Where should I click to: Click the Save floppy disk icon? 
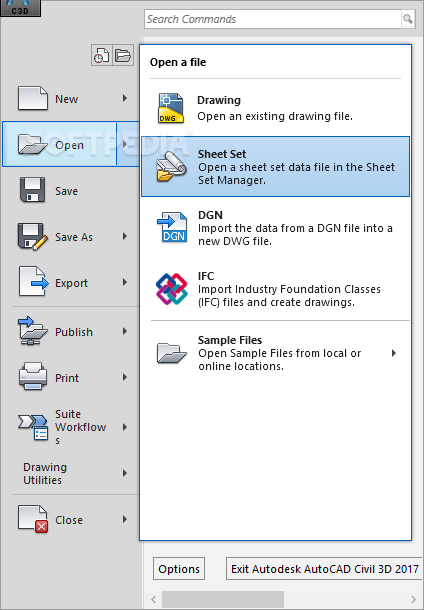coord(33,190)
